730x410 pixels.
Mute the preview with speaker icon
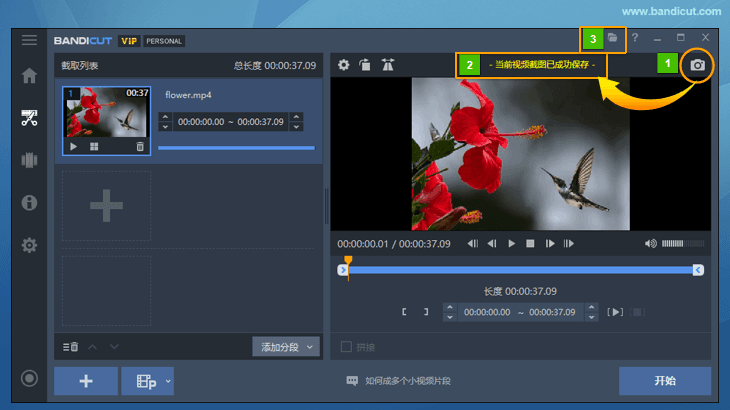[x=651, y=243]
